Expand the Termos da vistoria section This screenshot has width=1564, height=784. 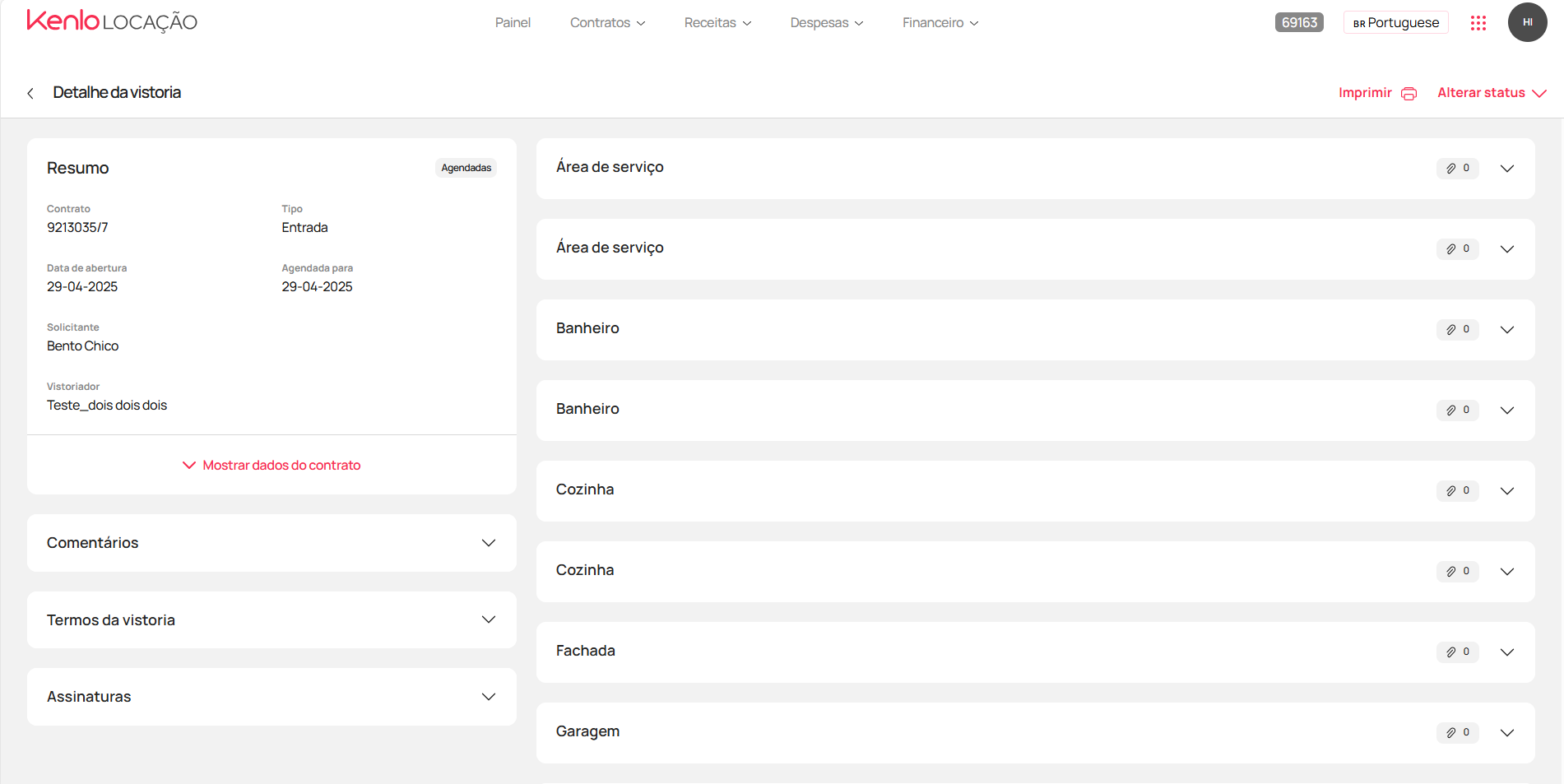point(271,620)
